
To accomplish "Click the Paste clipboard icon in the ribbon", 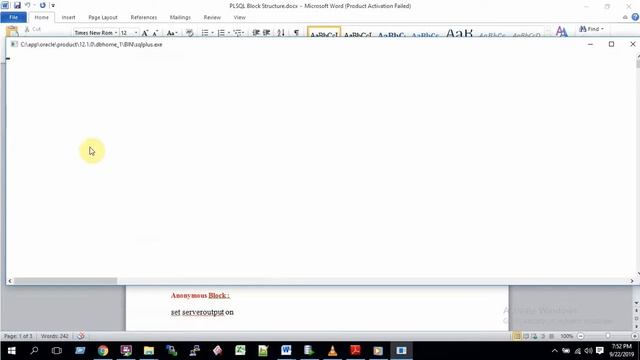I will pos(12,31).
